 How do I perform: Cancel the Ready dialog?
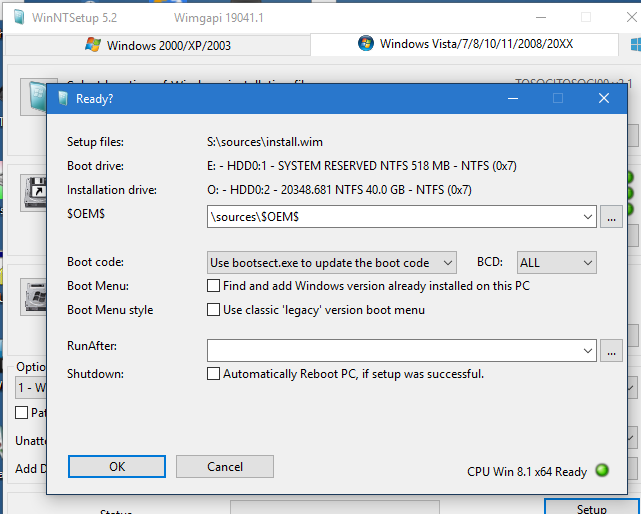(225, 466)
